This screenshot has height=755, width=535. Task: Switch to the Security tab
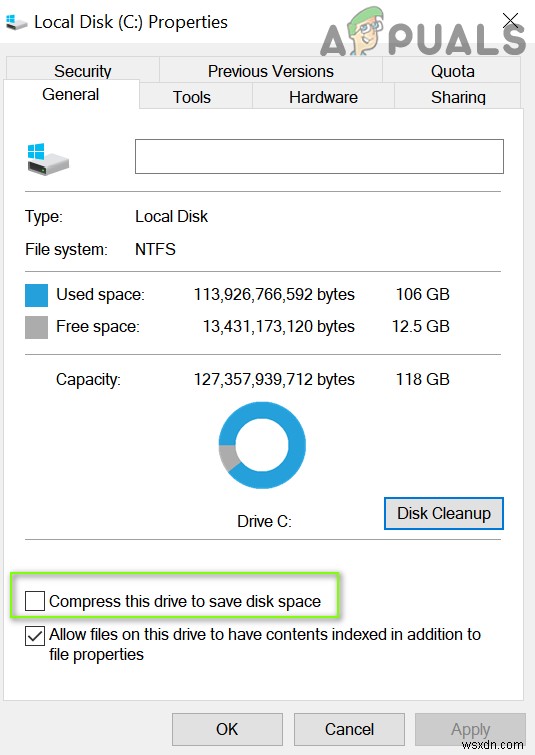82,71
